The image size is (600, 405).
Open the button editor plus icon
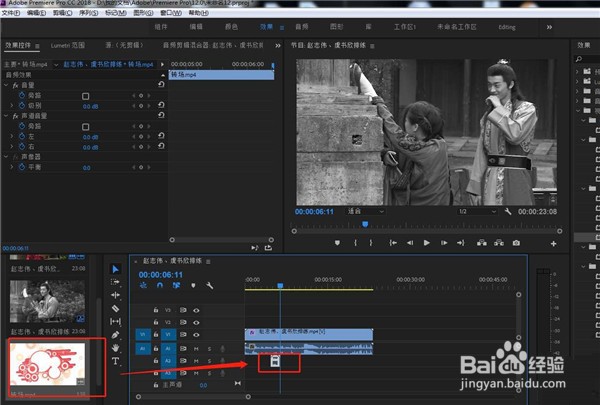click(x=553, y=243)
